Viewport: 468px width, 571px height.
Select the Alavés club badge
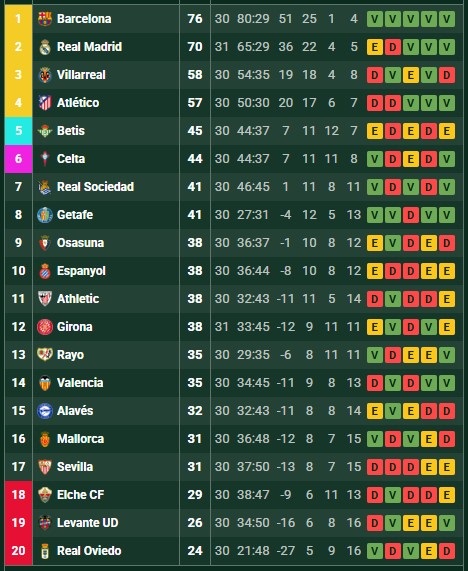[x=45, y=411]
